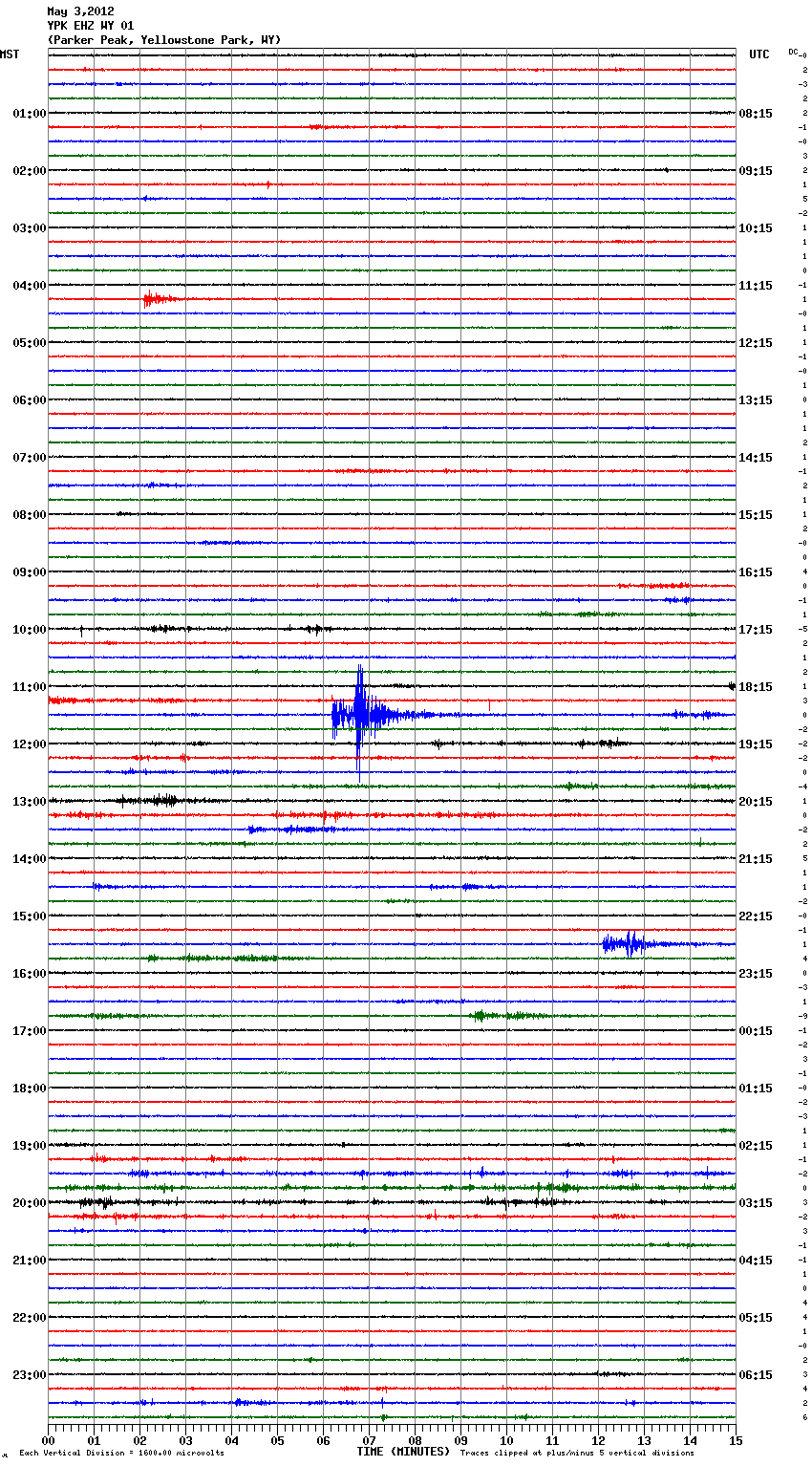Click the 08:15 UTC time label
The image size is (812, 1466).
click(x=756, y=113)
